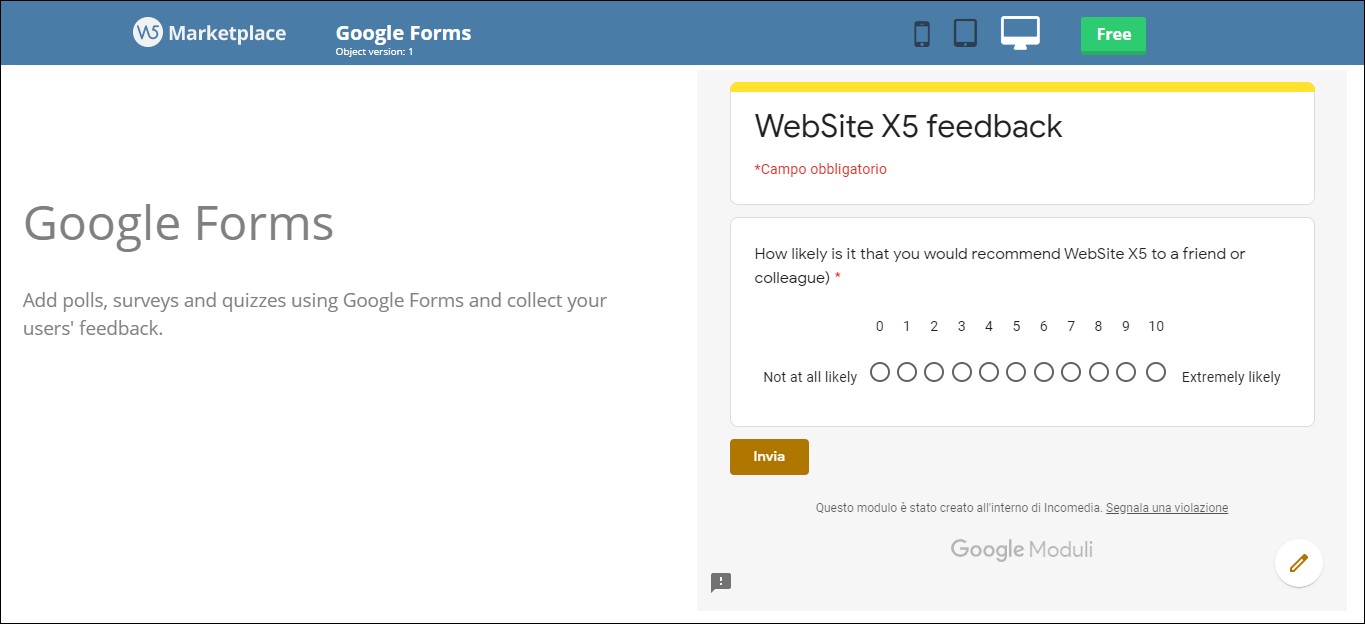This screenshot has width=1365, height=624.
Task: Open the Segnala una violazione link
Action: [1167, 508]
